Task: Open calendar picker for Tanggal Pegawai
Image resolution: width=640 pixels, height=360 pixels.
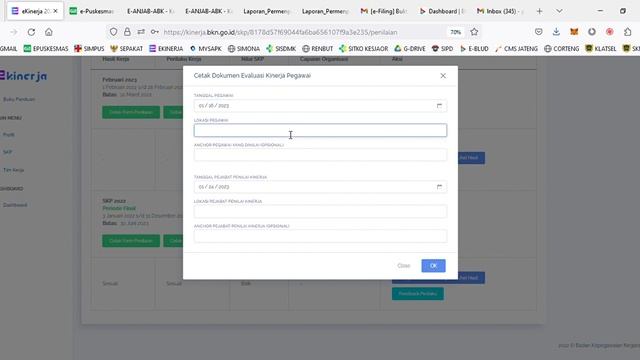Action: 439,106
